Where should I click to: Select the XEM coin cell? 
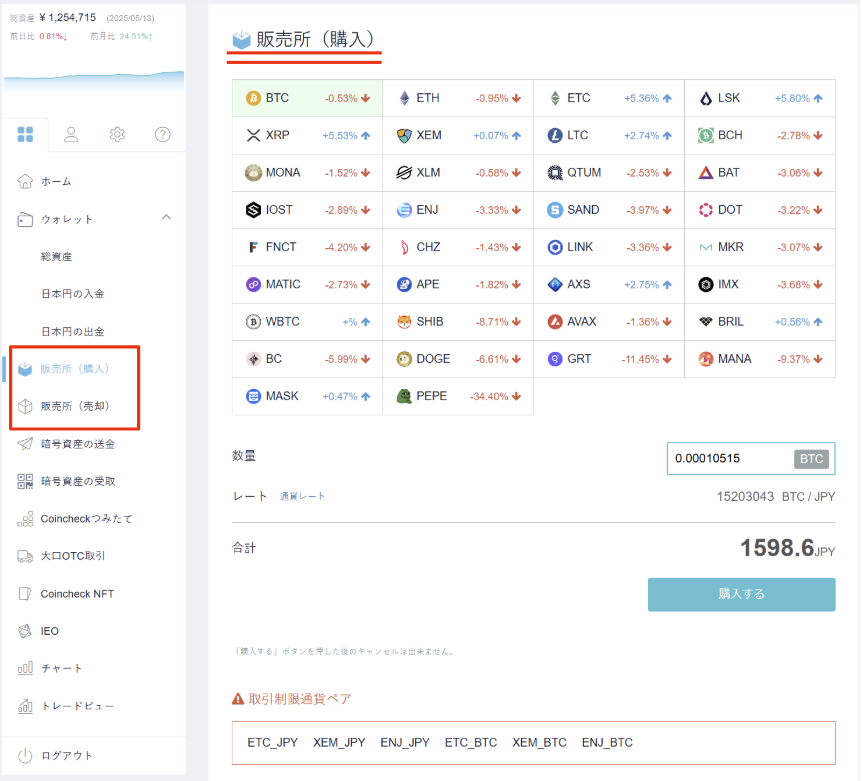point(458,135)
